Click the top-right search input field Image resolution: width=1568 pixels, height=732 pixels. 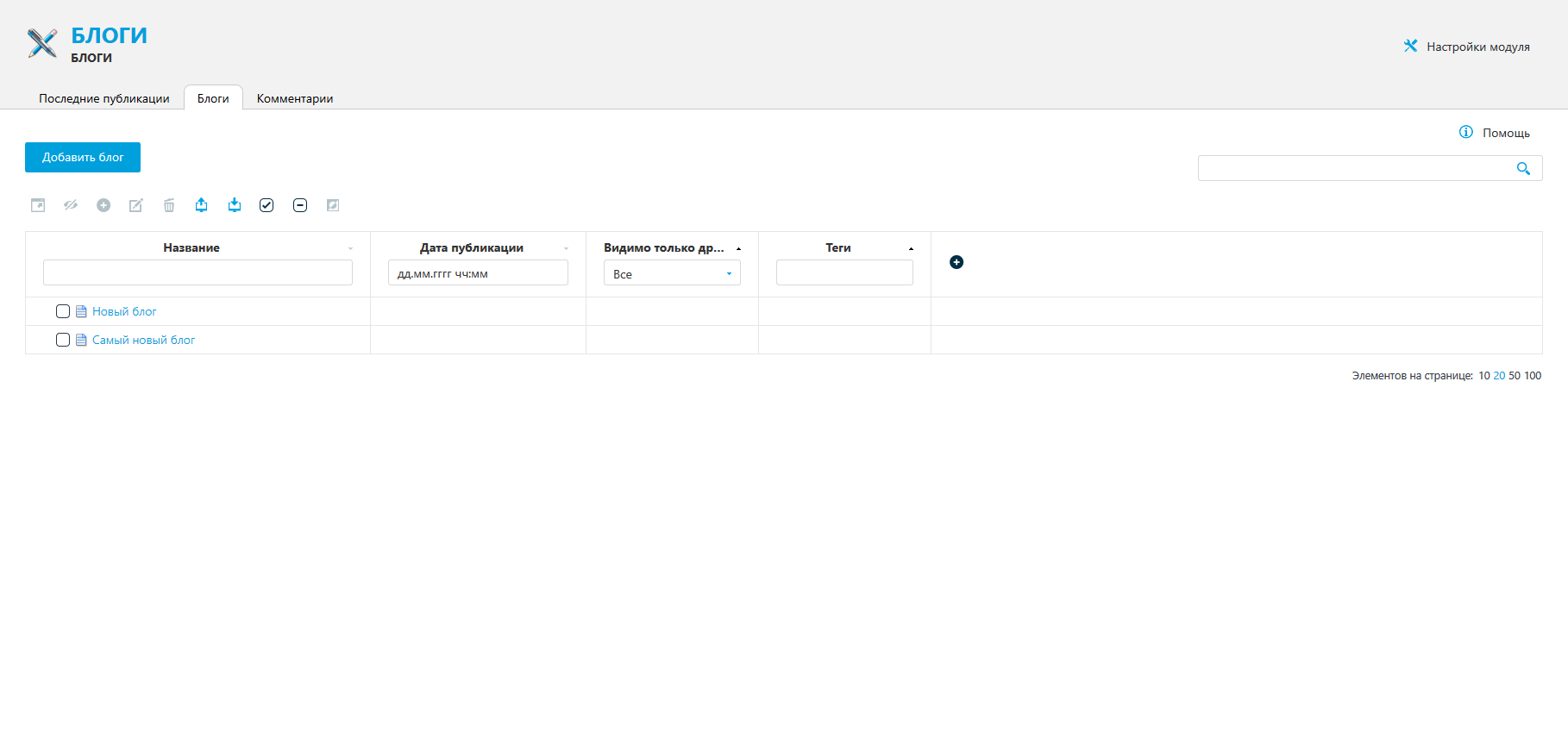1370,168
